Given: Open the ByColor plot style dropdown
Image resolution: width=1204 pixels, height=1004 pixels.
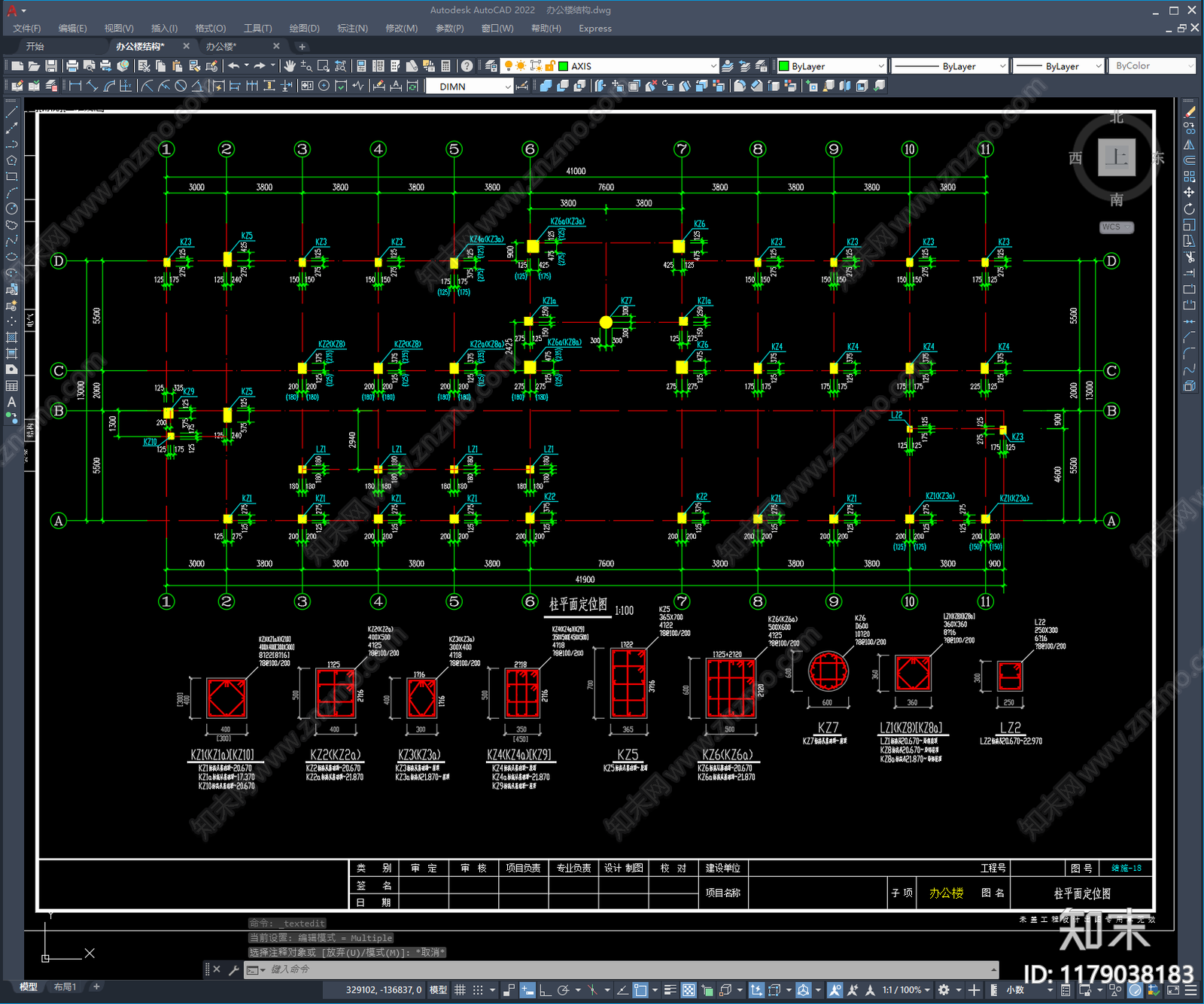Looking at the screenshot, I should [1190, 66].
